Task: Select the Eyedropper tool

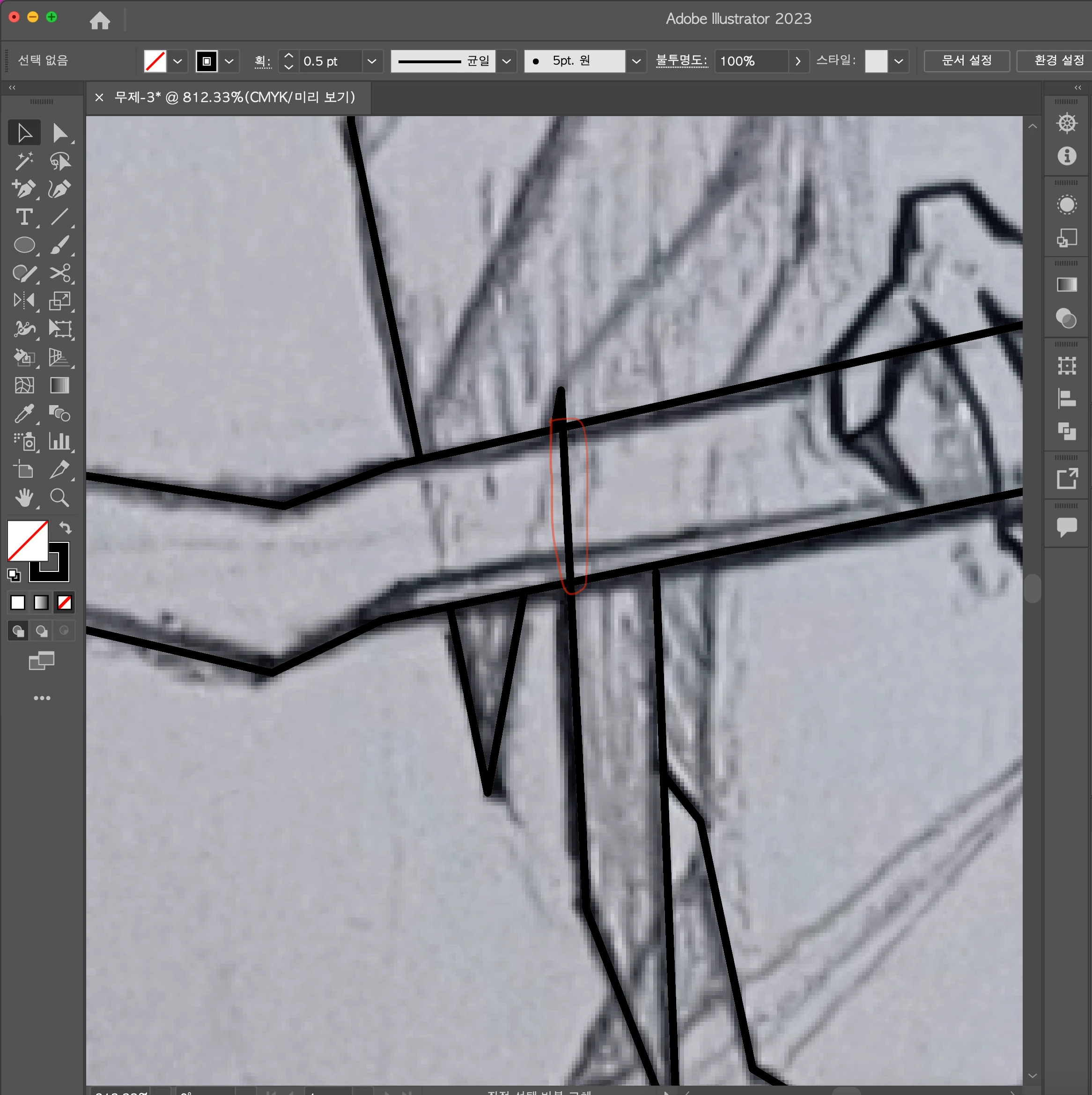Action: (x=24, y=413)
